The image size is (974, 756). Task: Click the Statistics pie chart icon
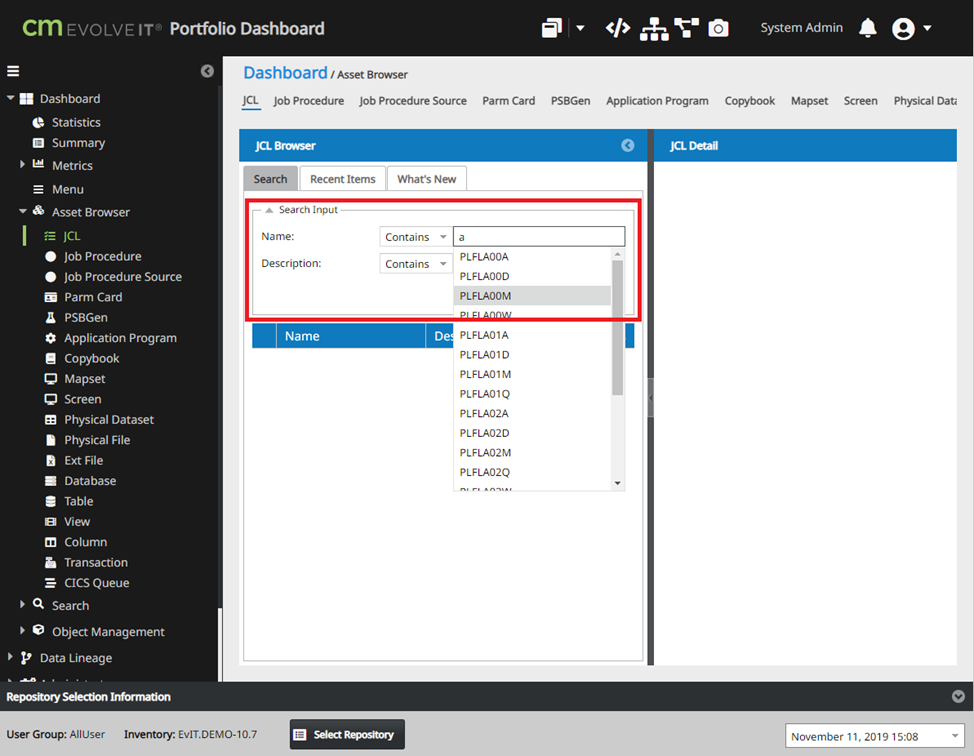[x=39, y=122]
